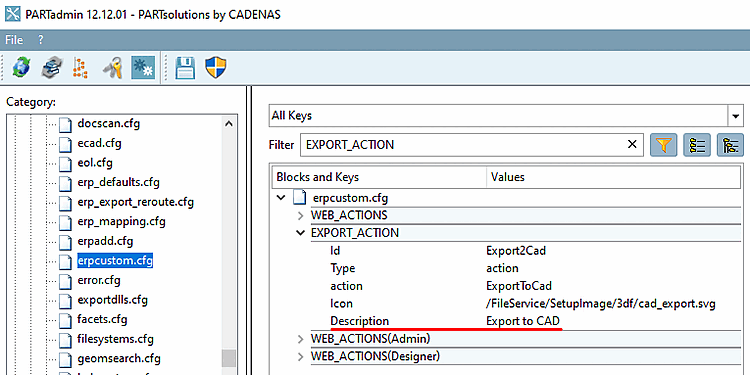750x375 pixels.
Task: Clear the EXPORT_ACTION filter text
Action: tap(632, 144)
